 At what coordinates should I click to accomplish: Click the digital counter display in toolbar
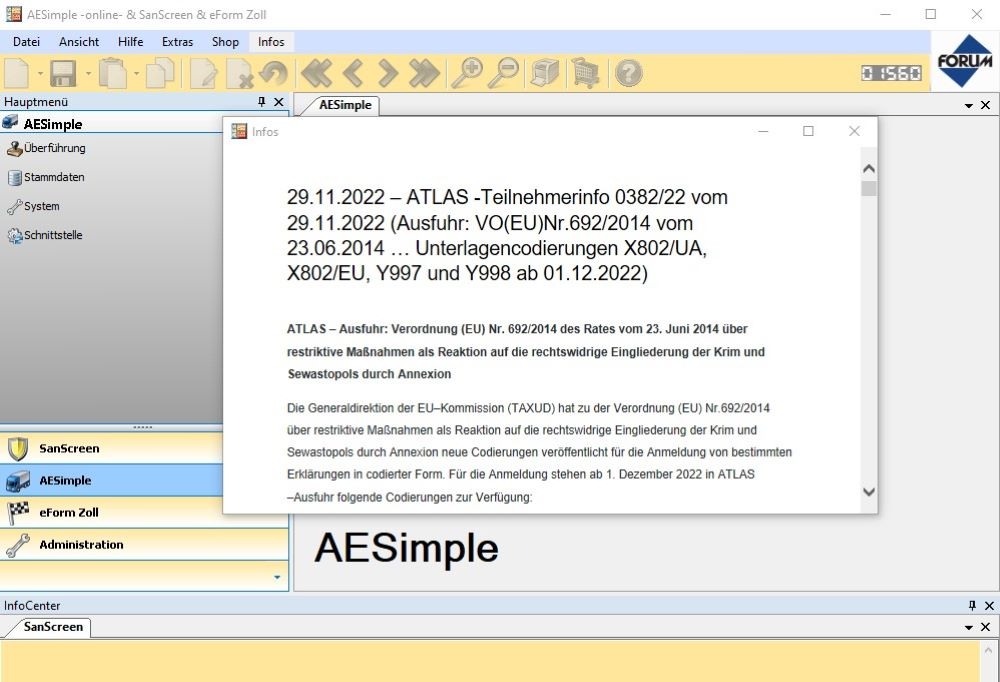pos(891,73)
